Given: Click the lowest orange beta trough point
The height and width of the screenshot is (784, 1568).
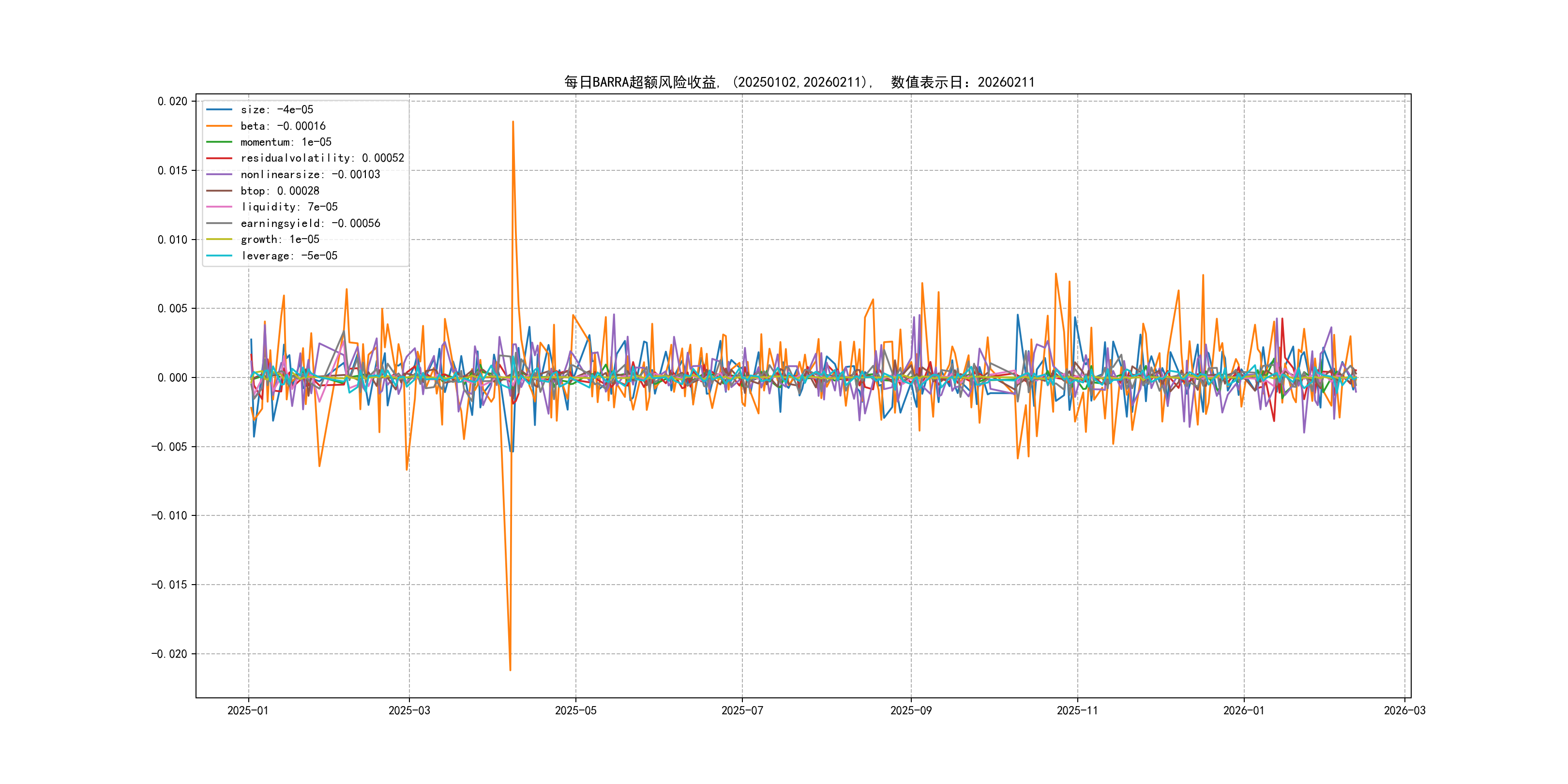Looking at the screenshot, I should coord(510,670).
